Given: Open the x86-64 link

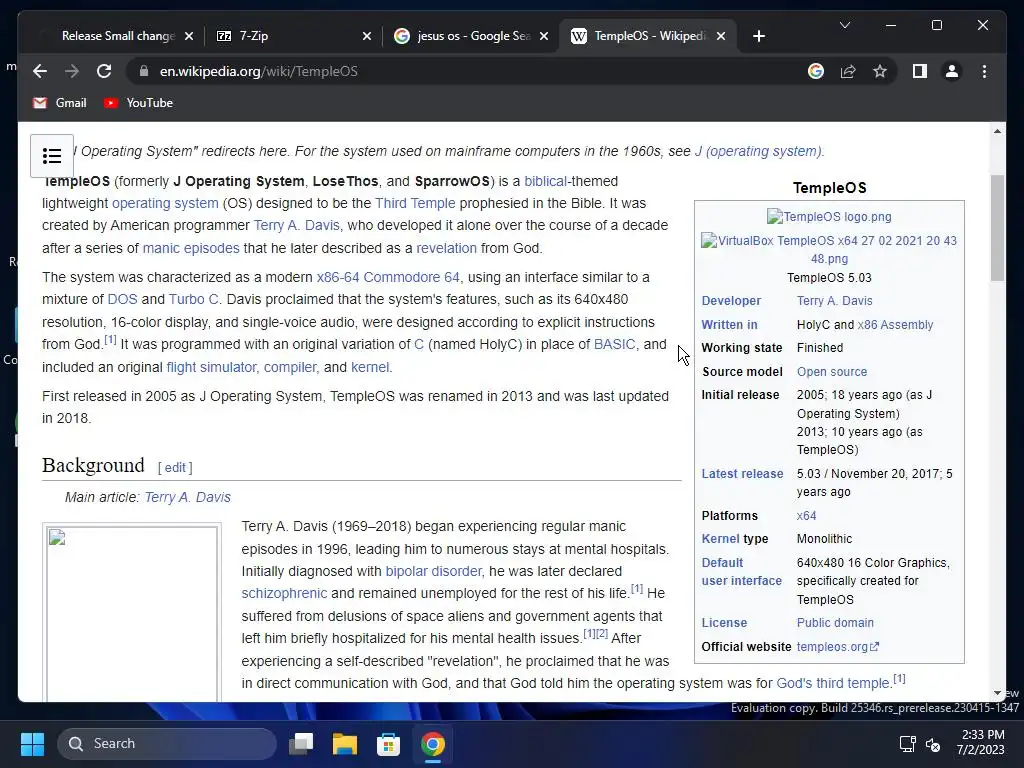Looking at the screenshot, I should [338, 277].
